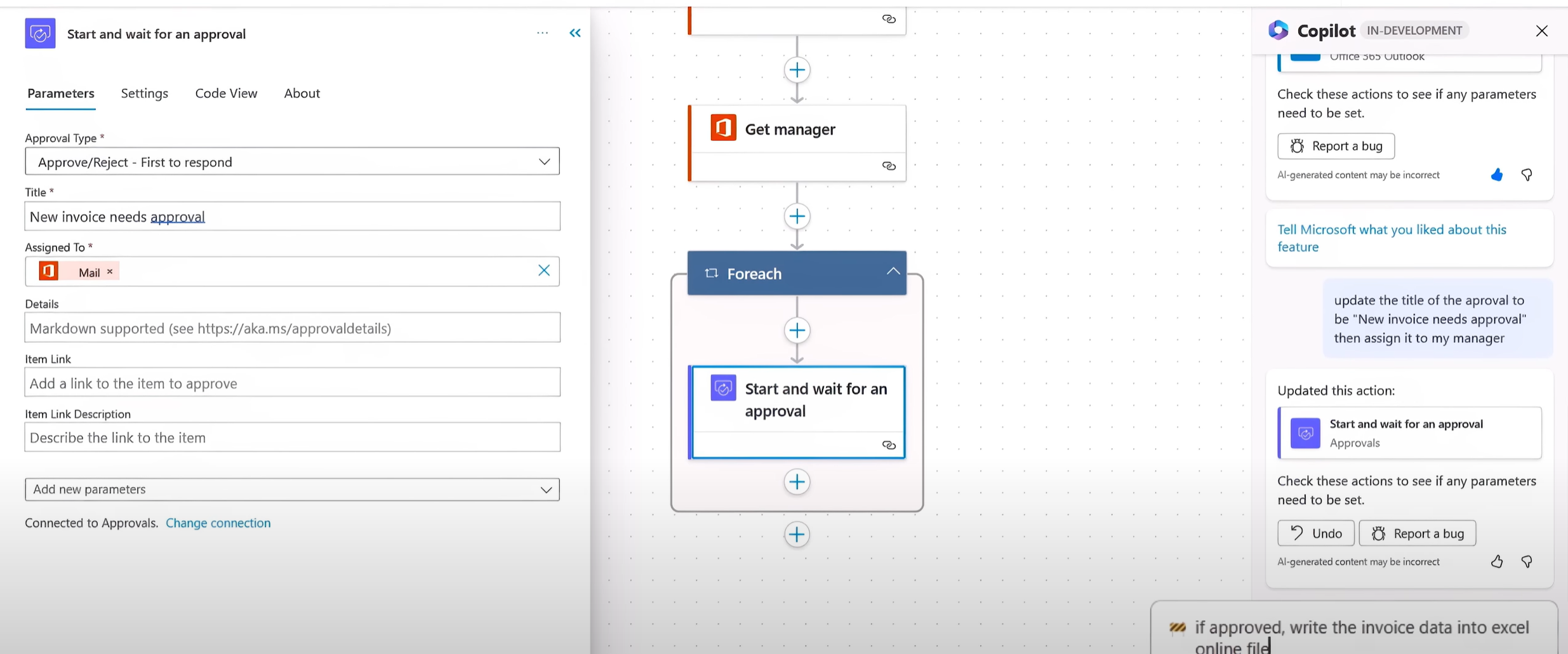
Task: Click the Office 365 Users icon on Get manager
Action: click(x=724, y=128)
